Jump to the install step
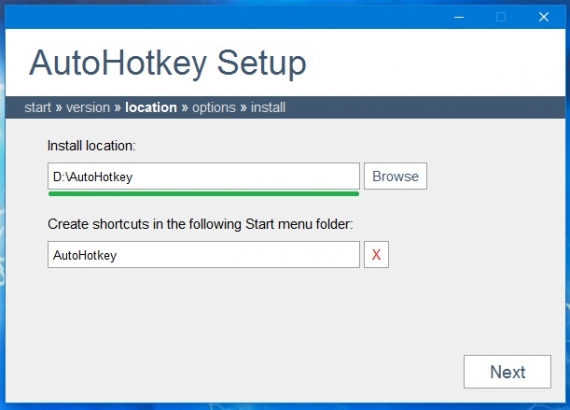The height and width of the screenshot is (410, 570). click(268, 108)
